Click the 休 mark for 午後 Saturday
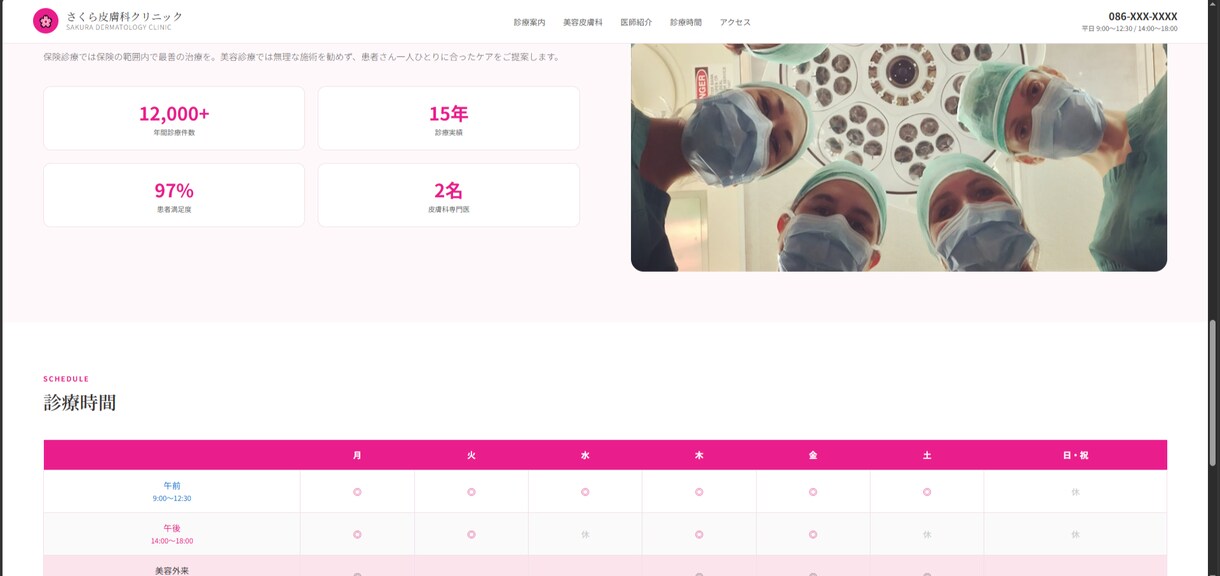Screen dimensions: 1220x576 tap(927, 535)
